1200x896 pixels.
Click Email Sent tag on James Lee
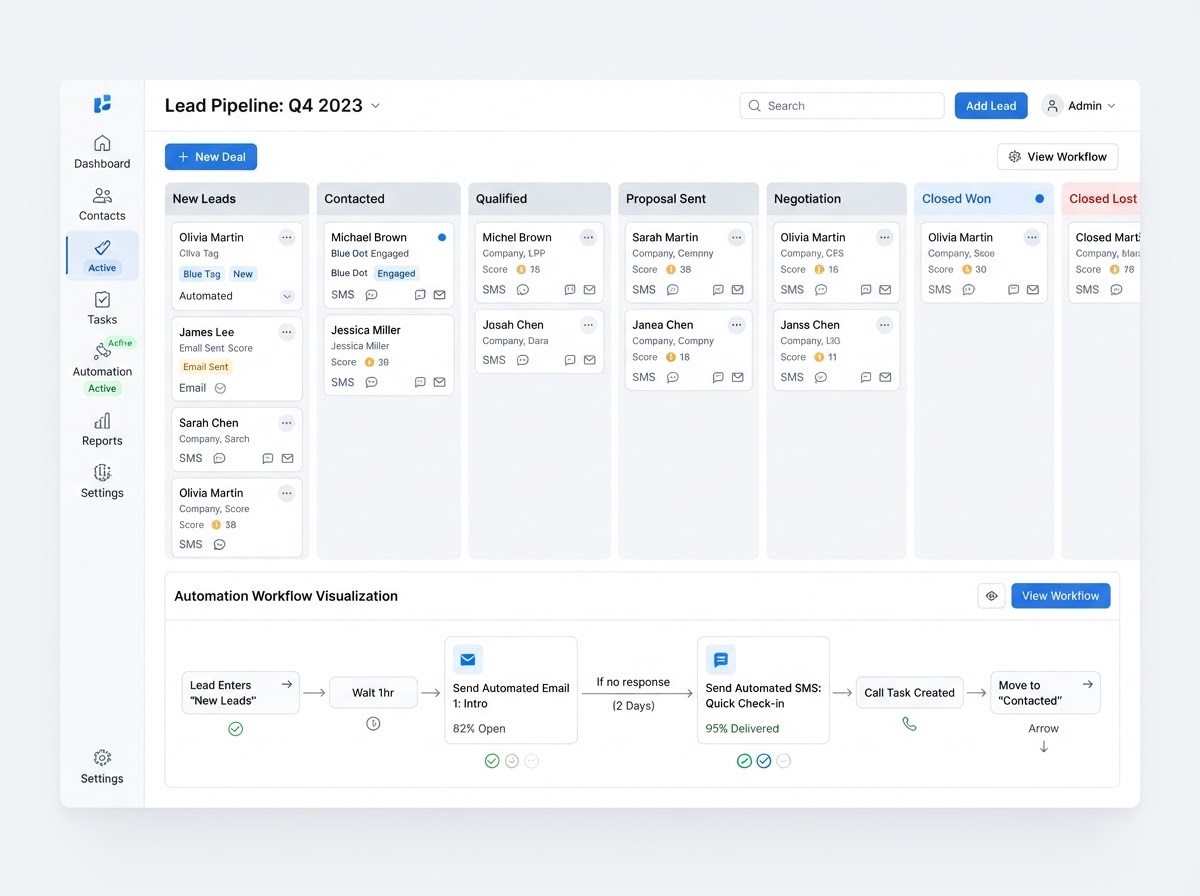click(206, 367)
